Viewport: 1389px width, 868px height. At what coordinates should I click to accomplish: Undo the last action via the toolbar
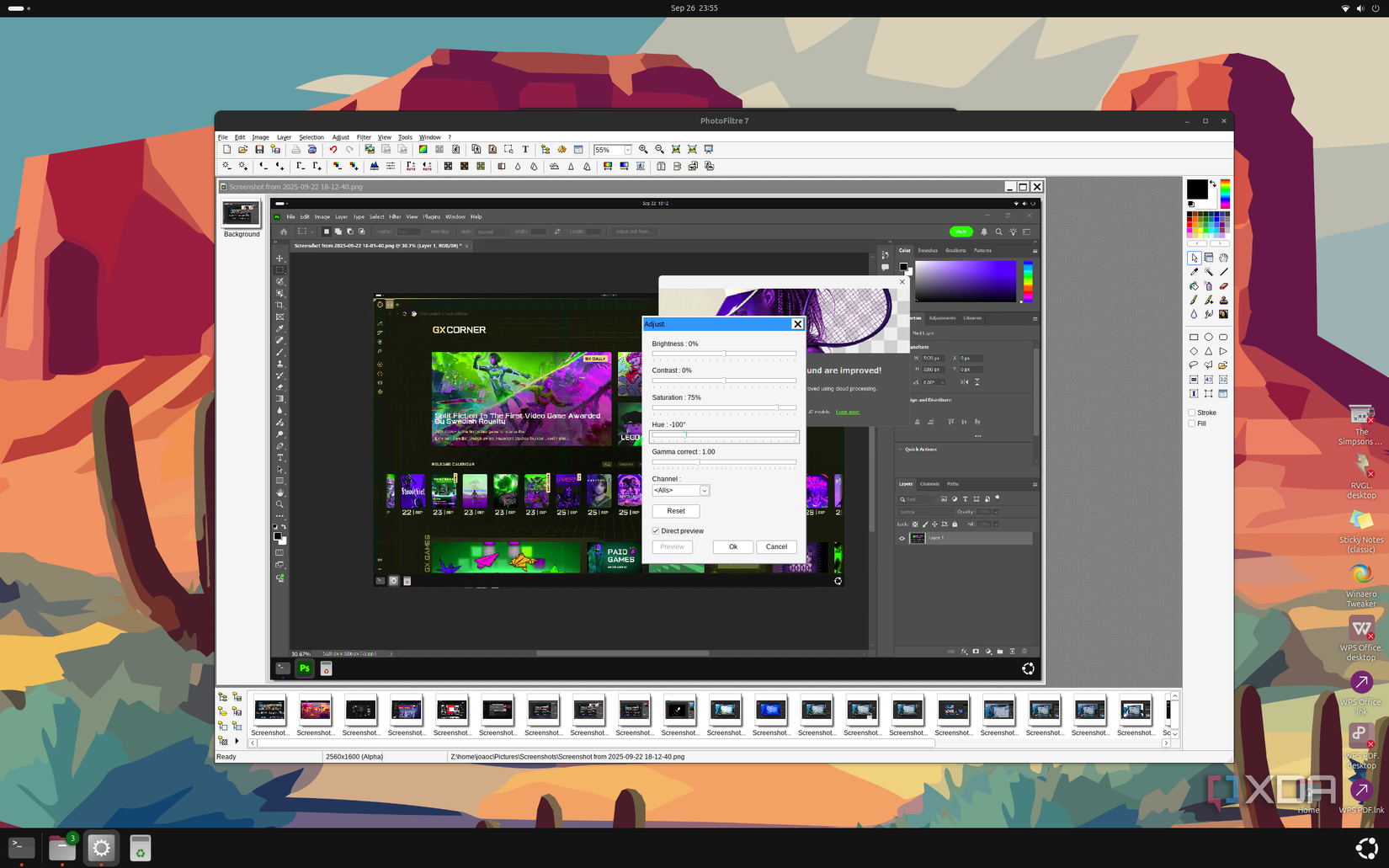pyautogui.click(x=333, y=149)
